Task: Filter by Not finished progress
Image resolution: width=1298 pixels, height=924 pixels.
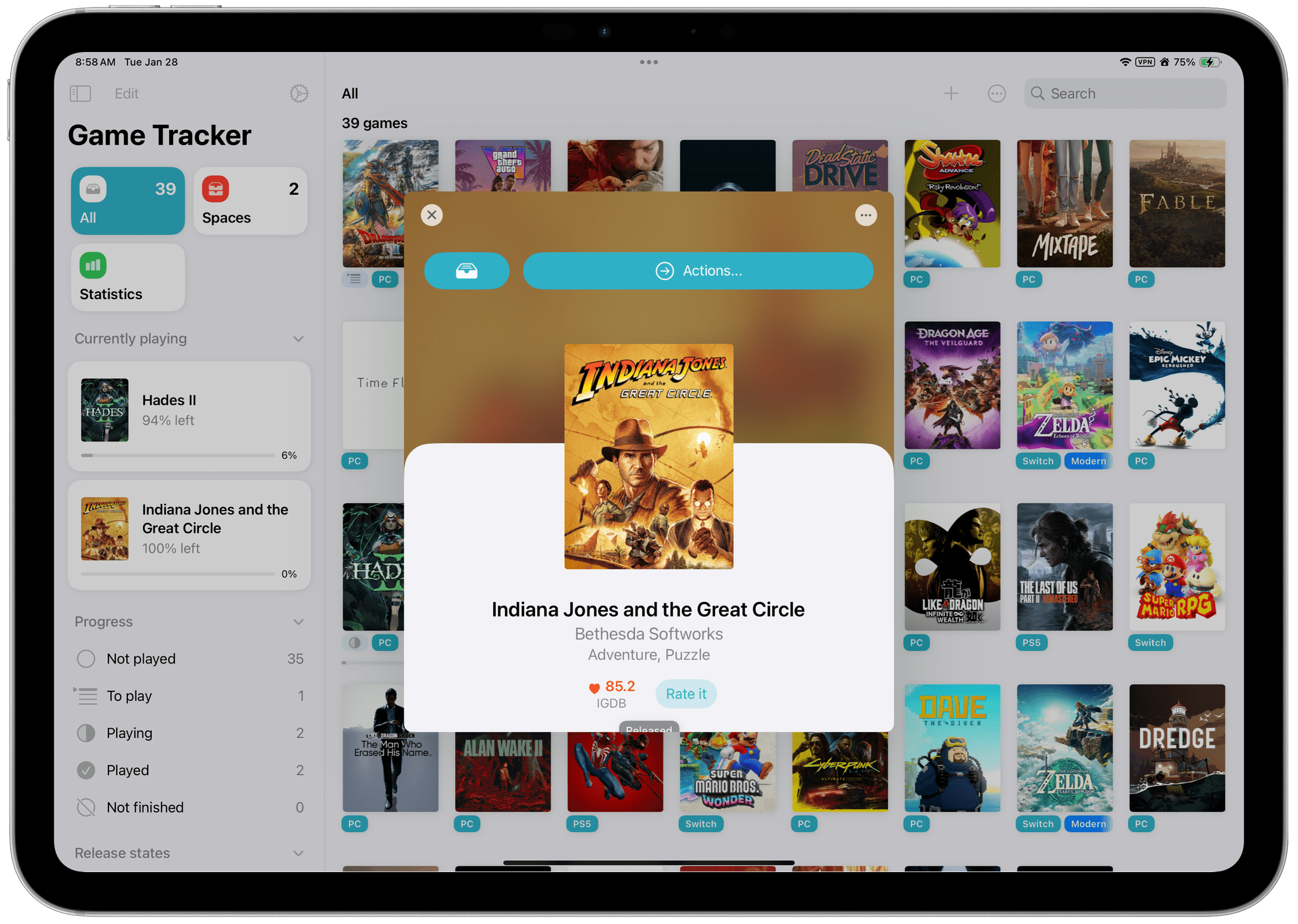Action: 190,807
